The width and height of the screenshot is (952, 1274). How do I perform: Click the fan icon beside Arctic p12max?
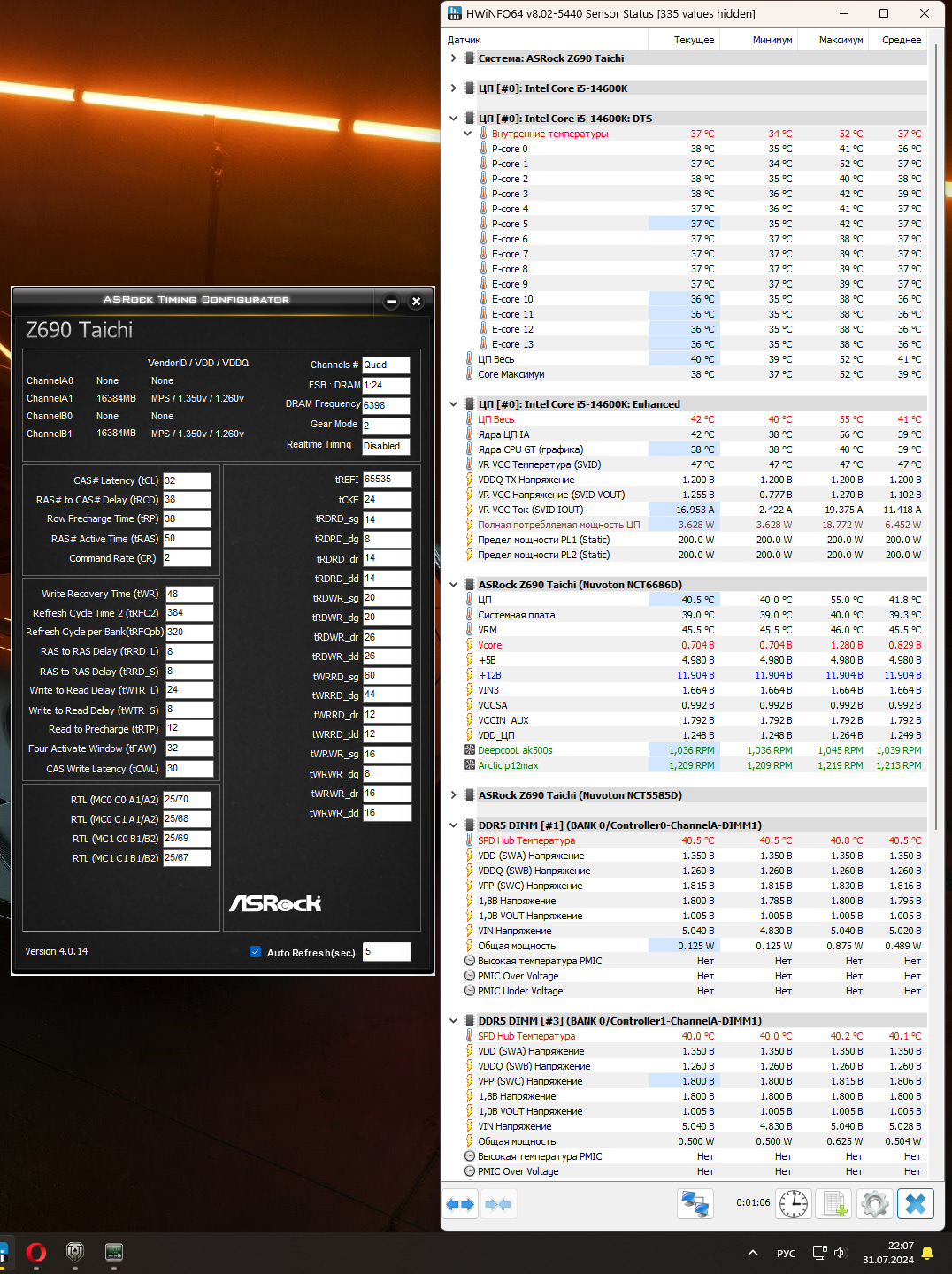470,765
